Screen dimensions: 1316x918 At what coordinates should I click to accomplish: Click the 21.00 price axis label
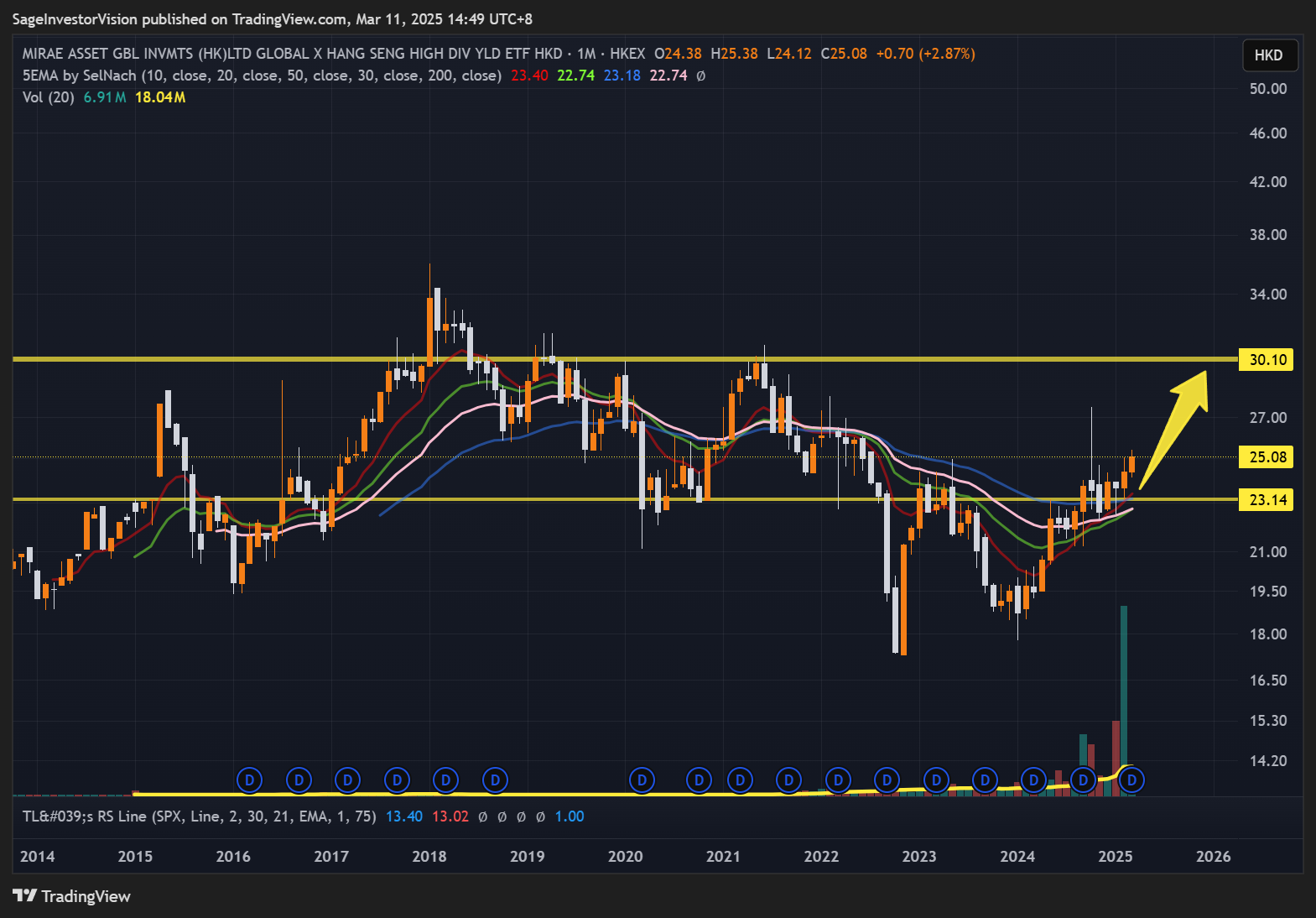click(1267, 552)
